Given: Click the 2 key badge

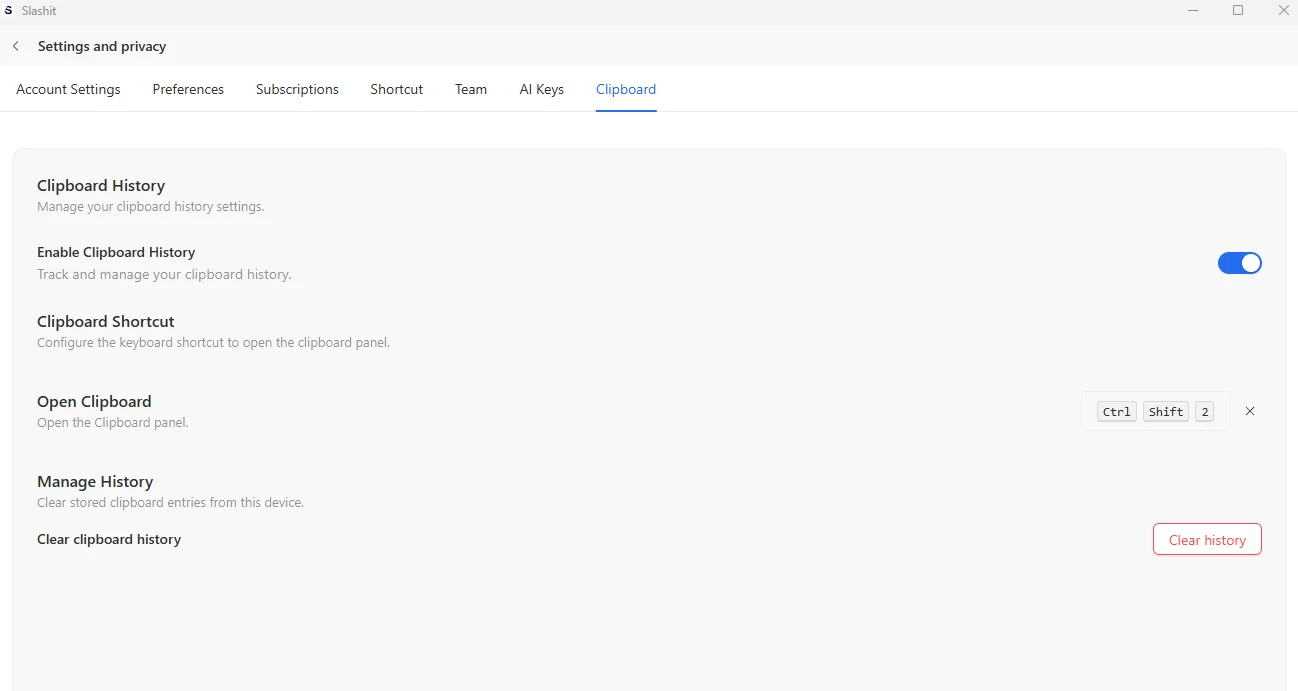Looking at the screenshot, I should pyautogui.click(x=1204, y=412).
